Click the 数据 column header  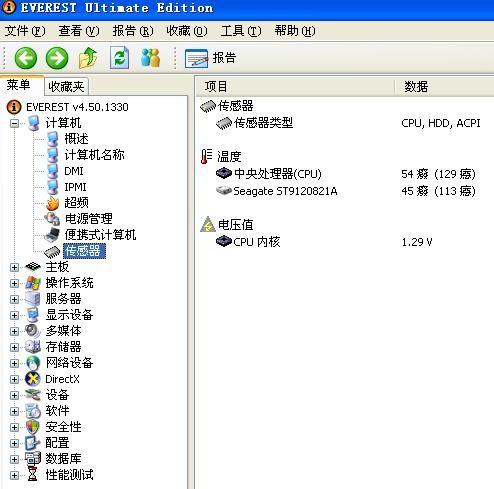coord(444,87)
